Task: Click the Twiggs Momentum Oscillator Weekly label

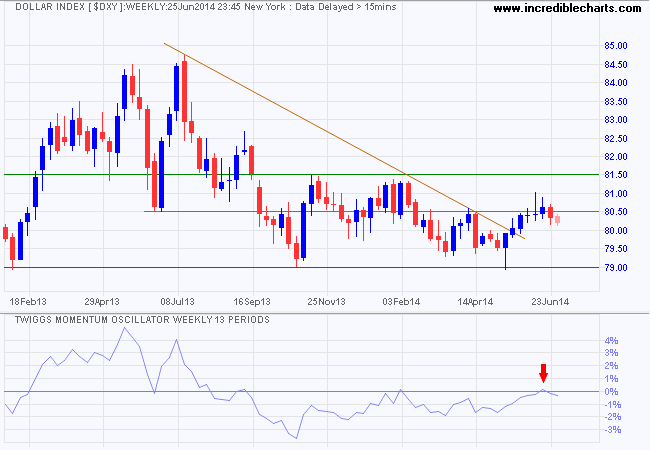Action: click(142, 319)
